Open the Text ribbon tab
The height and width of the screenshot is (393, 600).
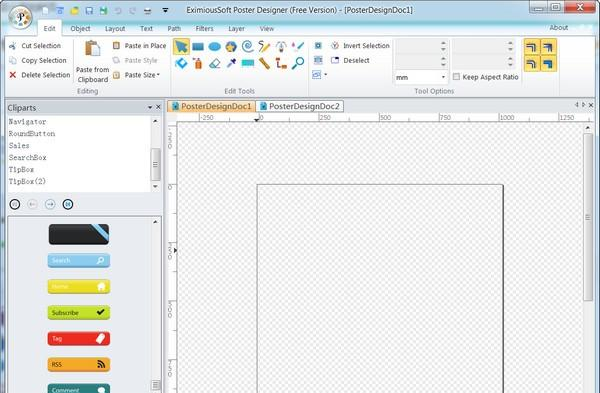pyautogui.click(x=146, y=28)
